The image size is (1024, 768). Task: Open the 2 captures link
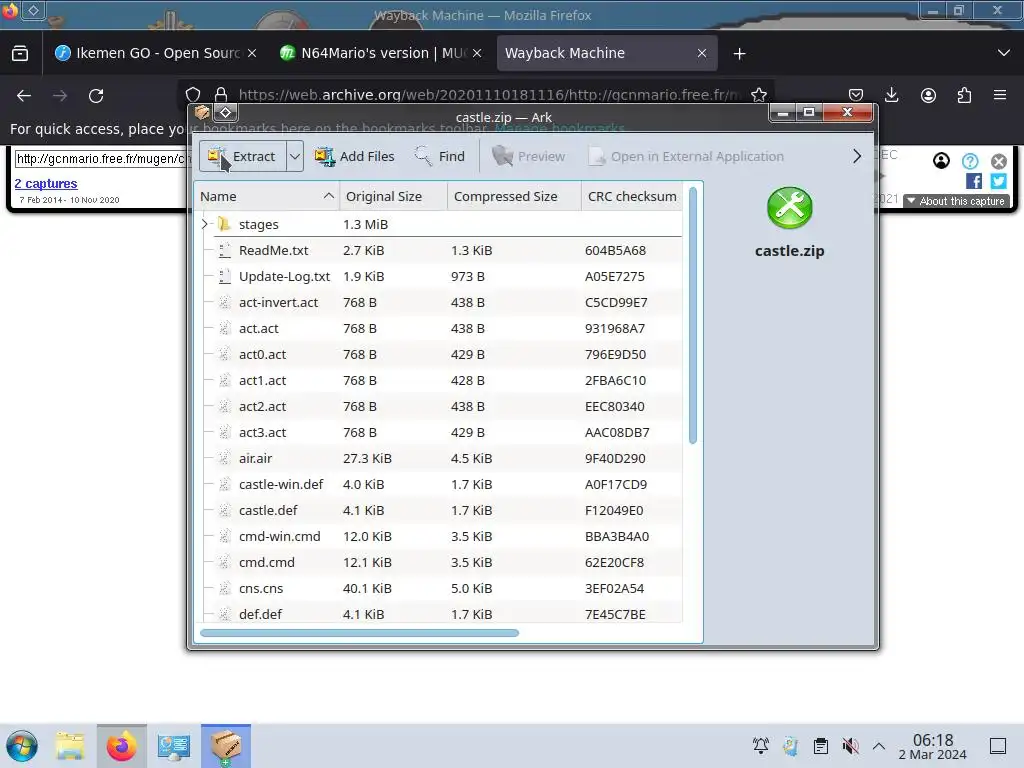click(x=46, y=184)
